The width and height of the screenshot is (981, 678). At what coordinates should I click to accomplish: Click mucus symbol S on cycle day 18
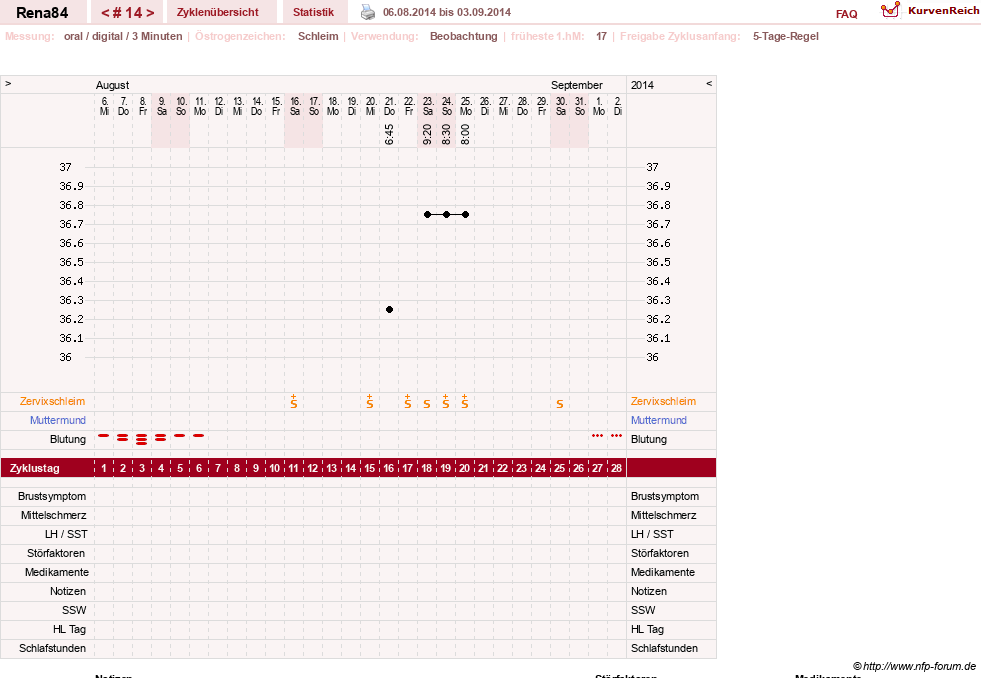[427, 404]
